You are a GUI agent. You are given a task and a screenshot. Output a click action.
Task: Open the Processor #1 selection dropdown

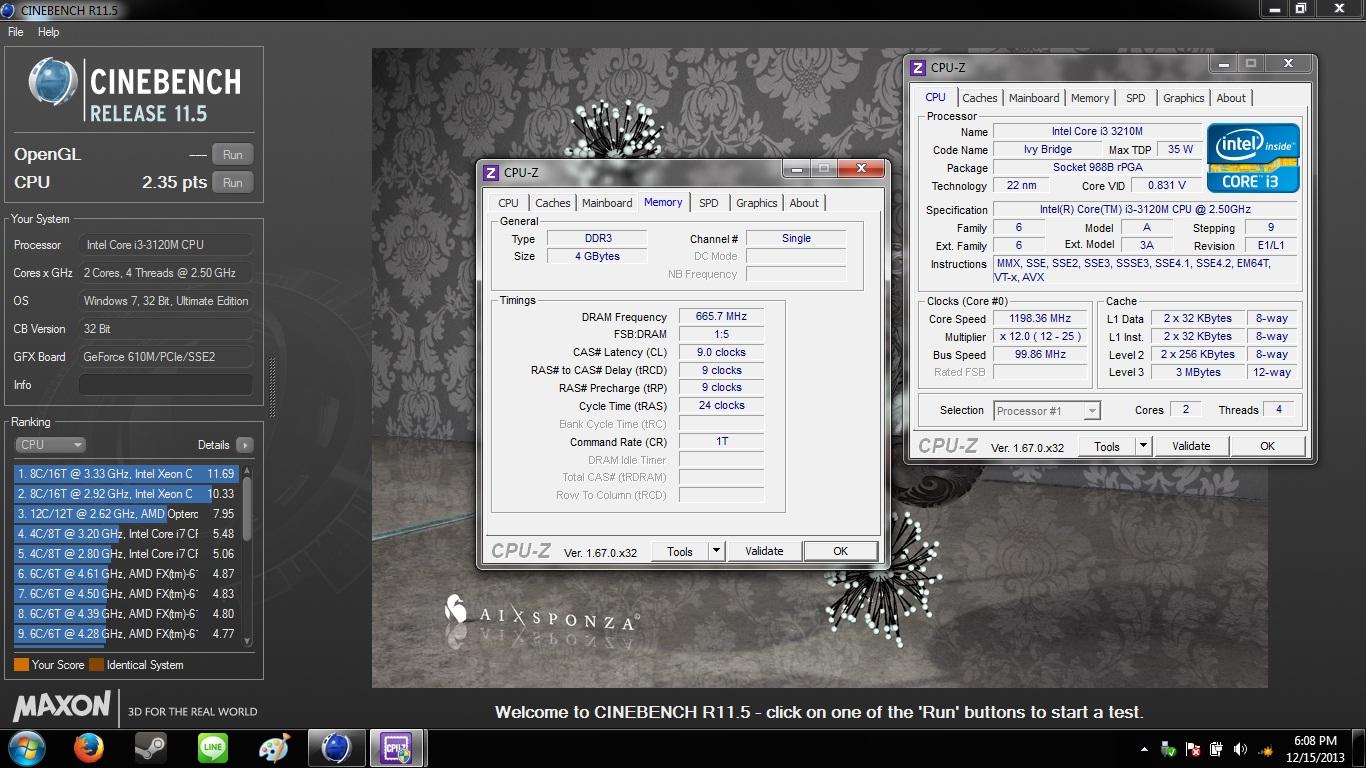(x=1047, y=411)
